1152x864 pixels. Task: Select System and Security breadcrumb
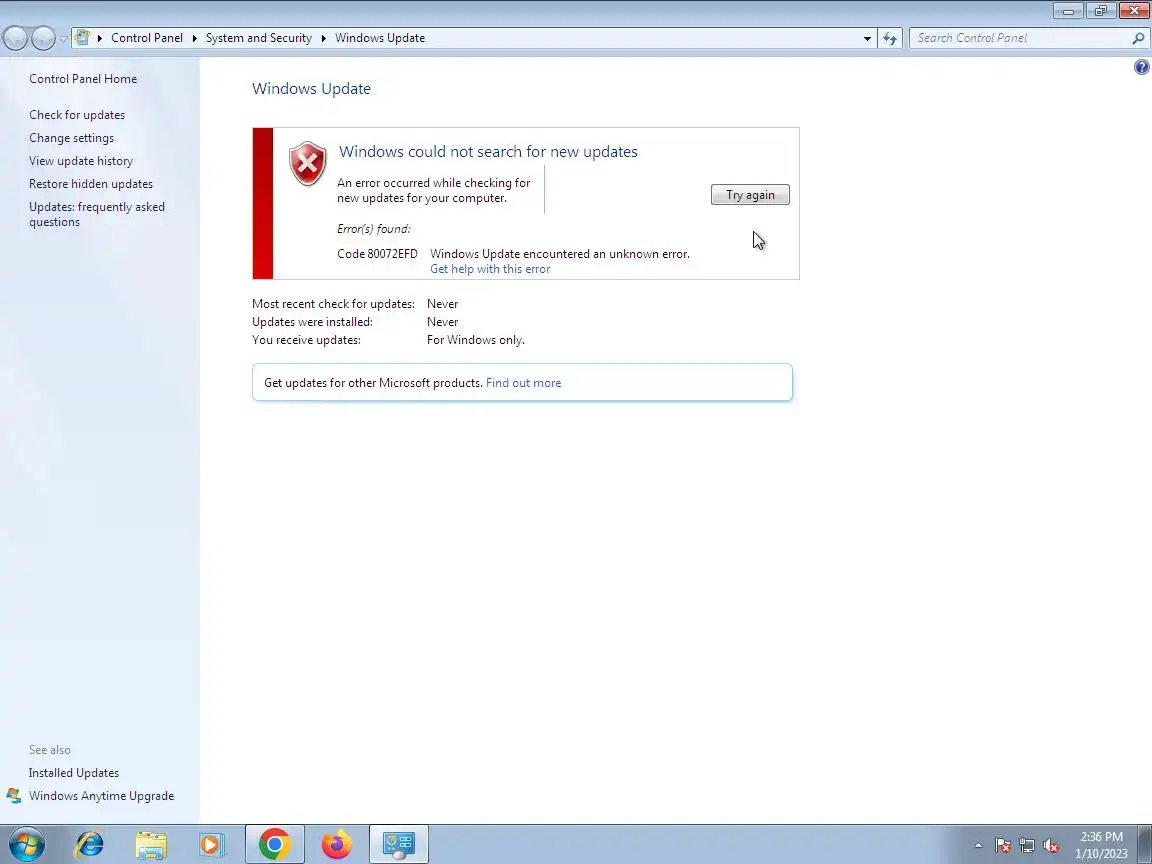tap(259, 38)
